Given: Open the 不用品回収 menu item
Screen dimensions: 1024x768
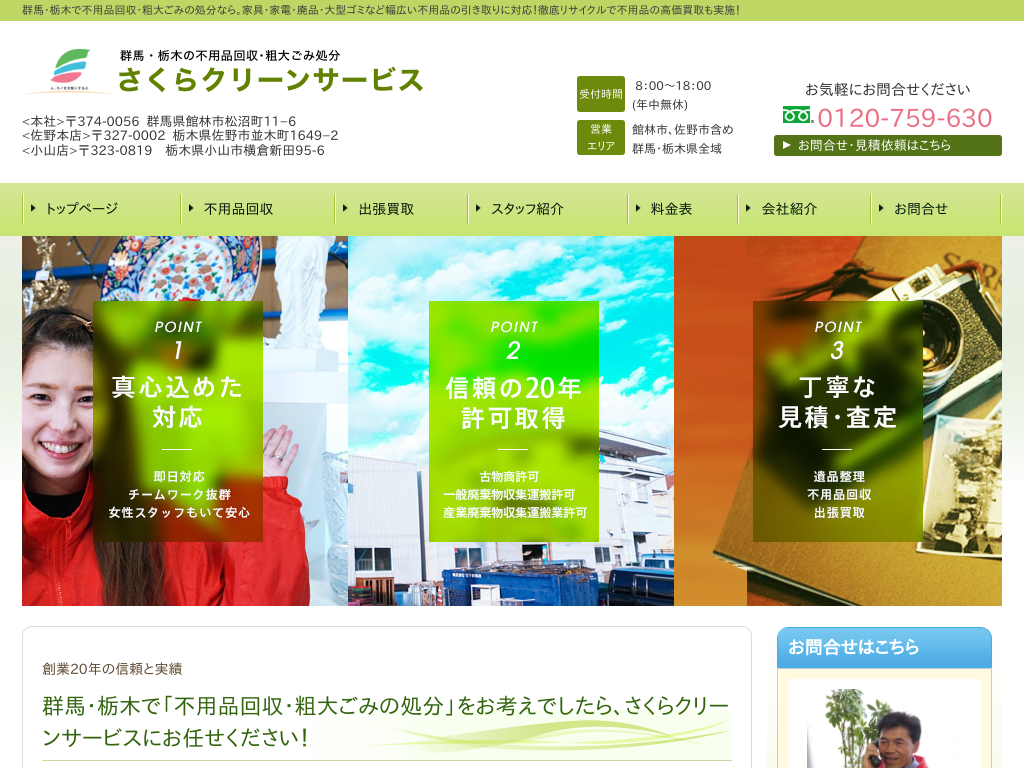Looking at the screenshot, I should coord(238,209).
